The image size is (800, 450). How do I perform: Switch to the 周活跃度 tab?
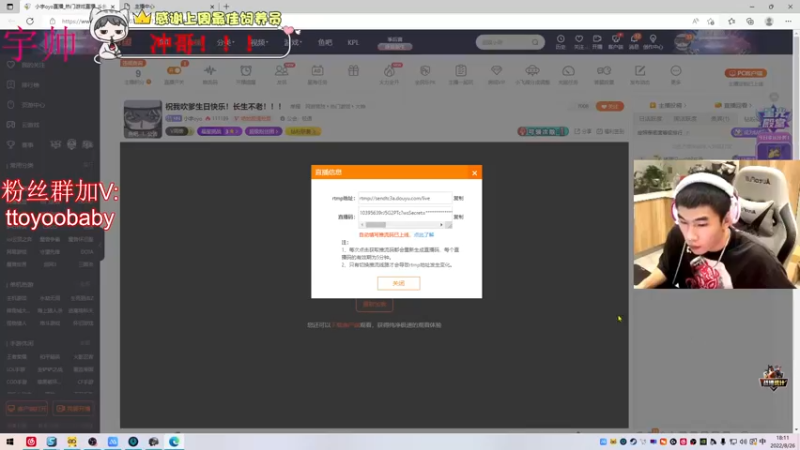click(685, 118)
